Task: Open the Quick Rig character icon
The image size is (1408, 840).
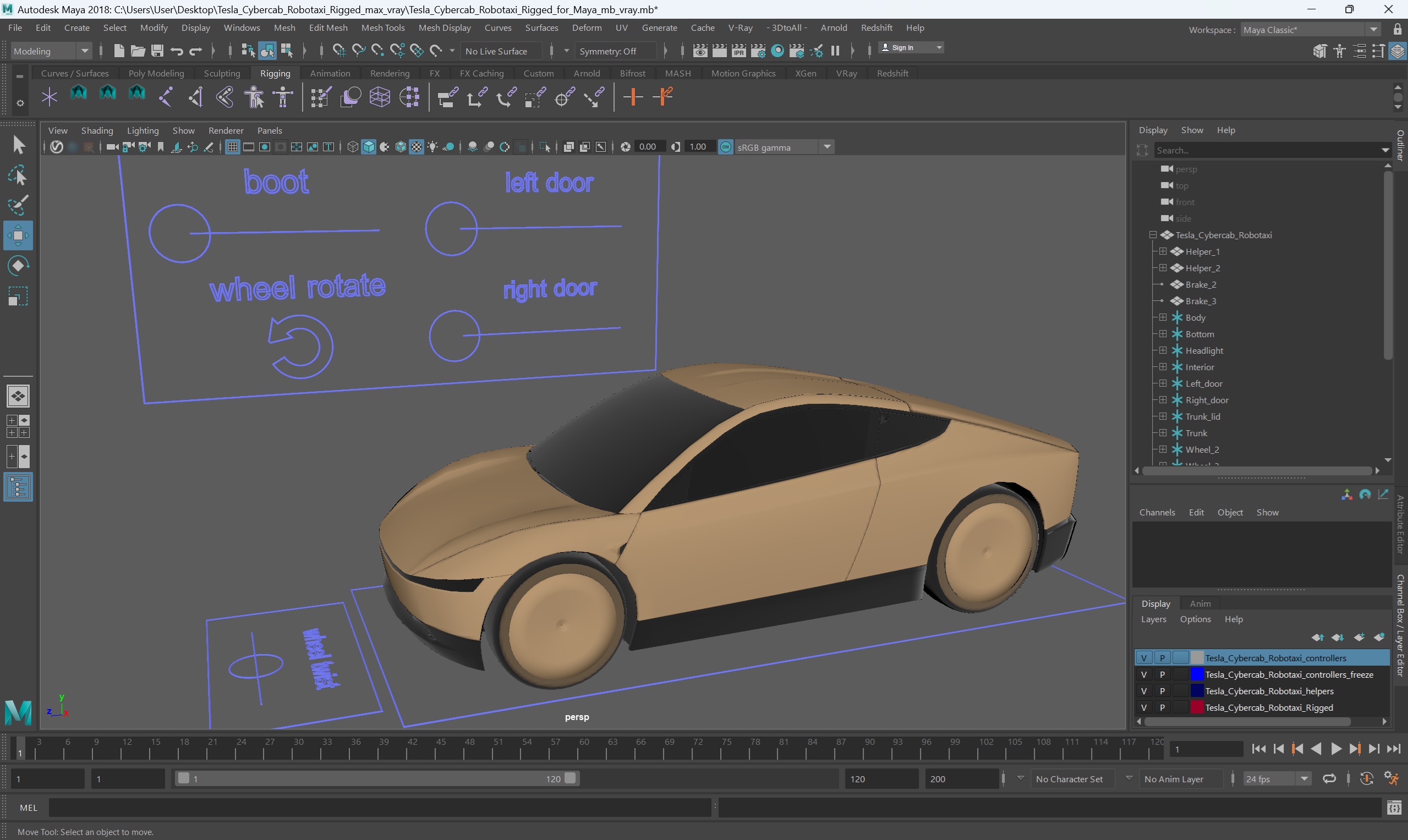Action: point(254,97)
